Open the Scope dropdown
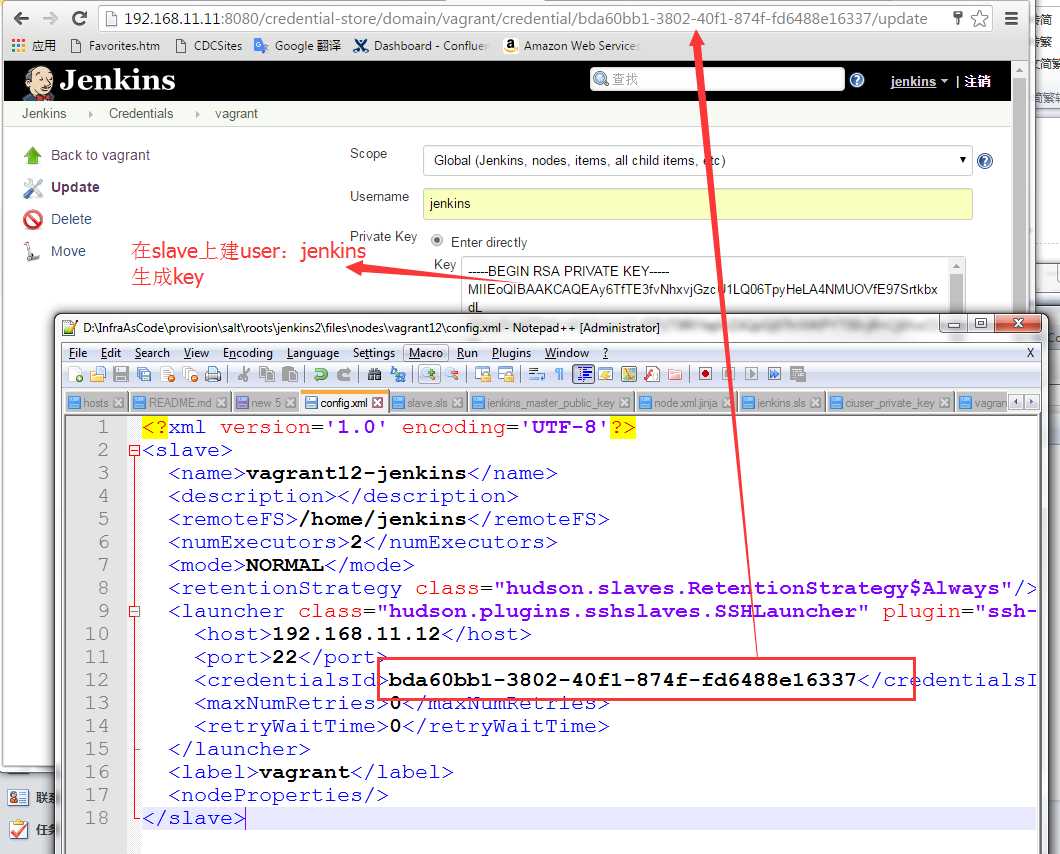The width and height of the screenshot is (1060, 854). click(x=698, y=161)
